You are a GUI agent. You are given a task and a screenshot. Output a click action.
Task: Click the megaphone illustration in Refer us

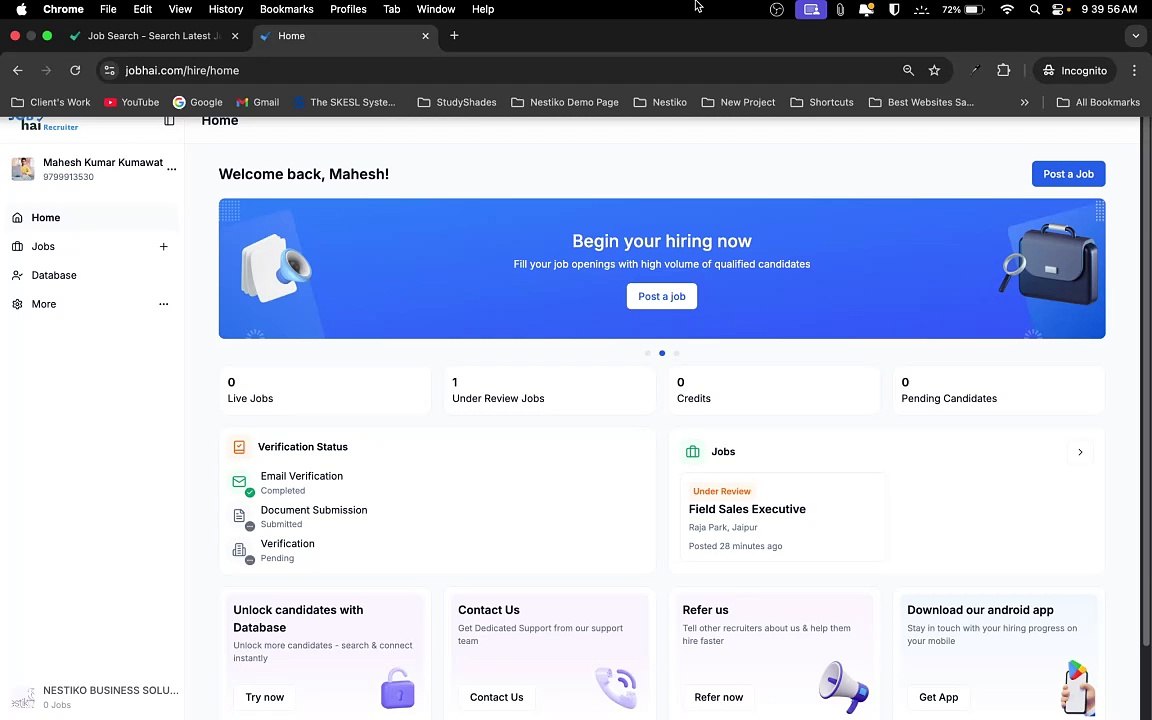tap(843, 687)
